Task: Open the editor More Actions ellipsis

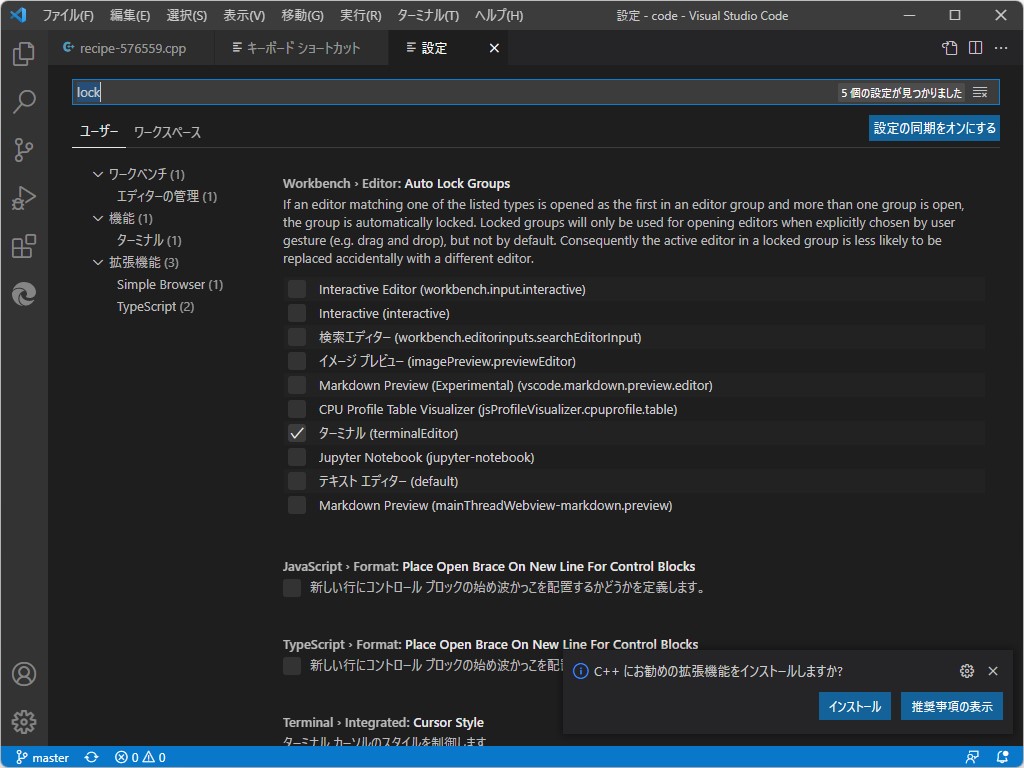Action: 1000,48
